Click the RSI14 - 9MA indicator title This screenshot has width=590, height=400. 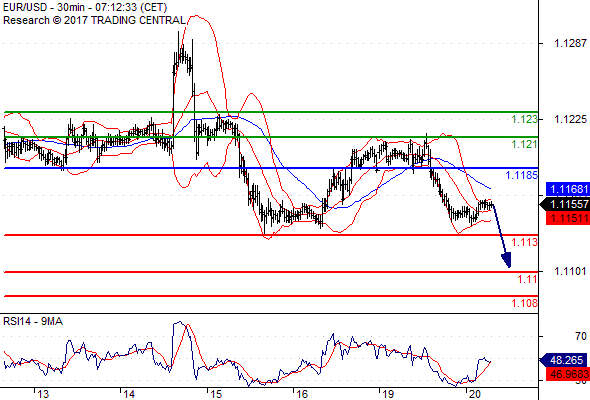tap(33, 321)
